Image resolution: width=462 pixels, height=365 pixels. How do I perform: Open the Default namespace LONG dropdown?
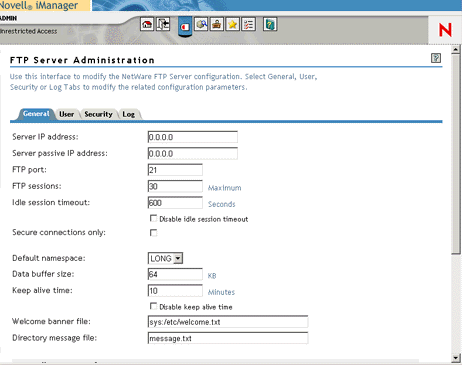(x=165, y=258)
